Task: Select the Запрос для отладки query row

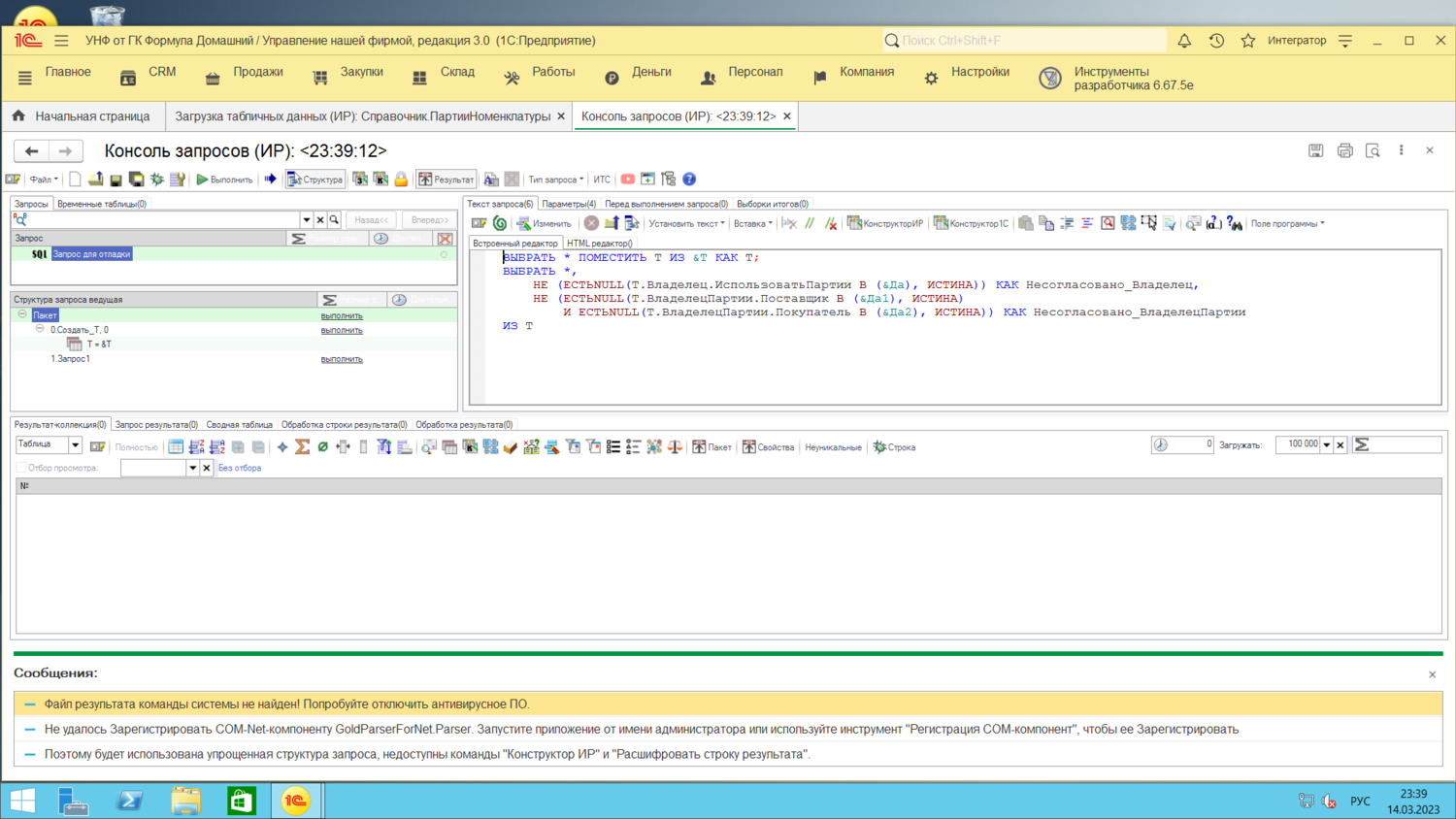Action: pyautogui.click(x=91, y=254)
